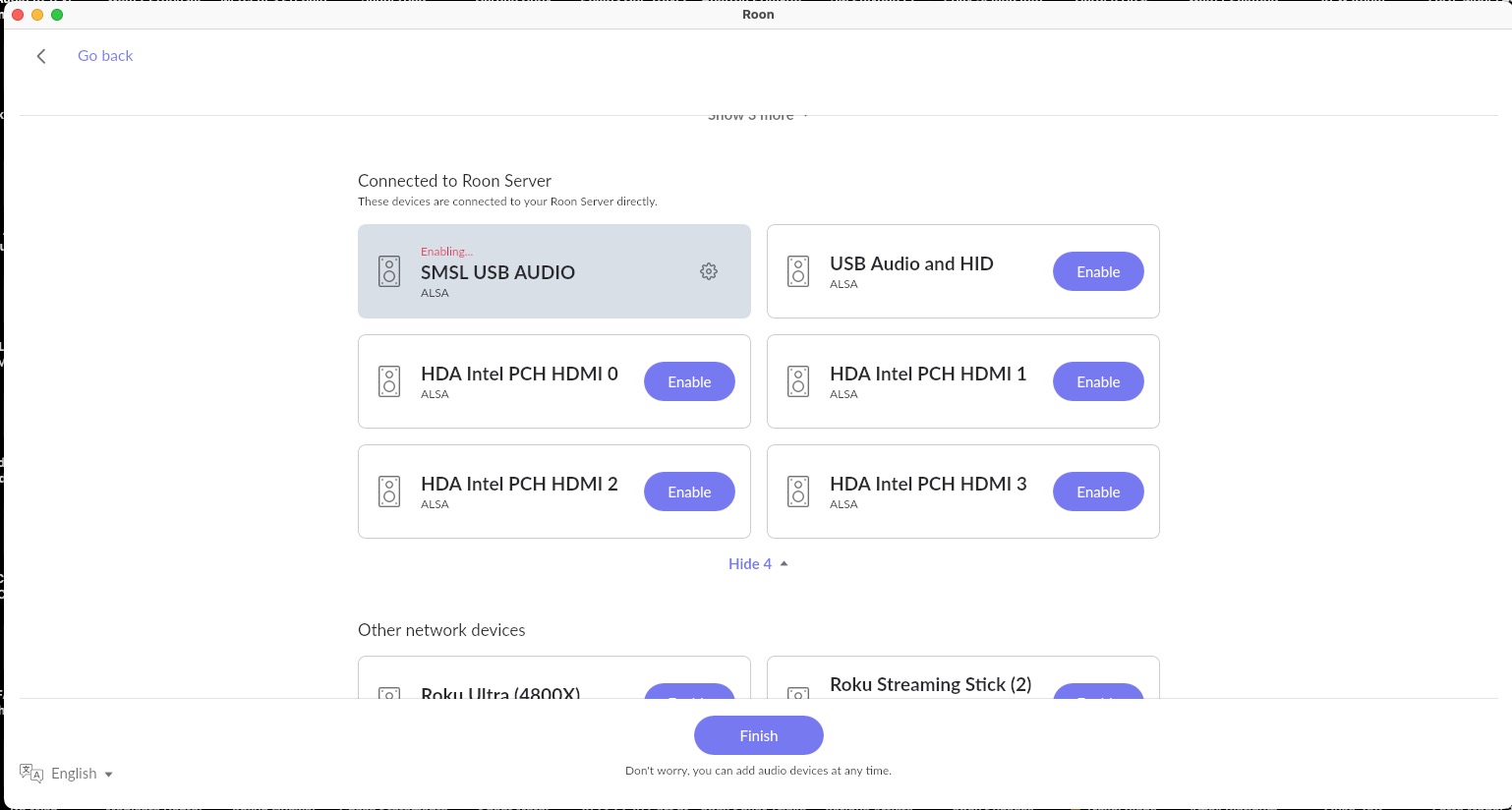Enable HDA Intel PCH HDMI 1
The image size is (1512, 810).
point(1098,381)
